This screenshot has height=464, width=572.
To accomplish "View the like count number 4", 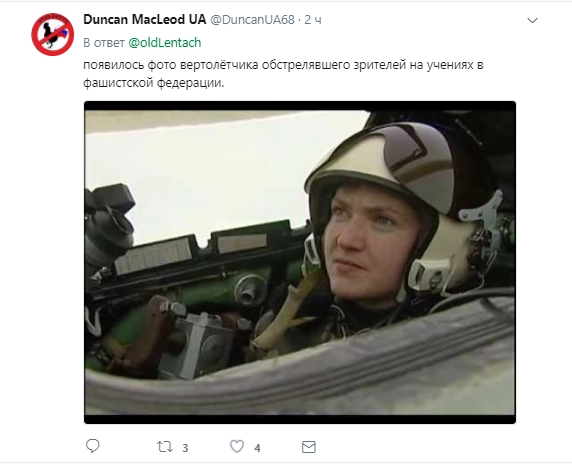I will pos(257,448).
